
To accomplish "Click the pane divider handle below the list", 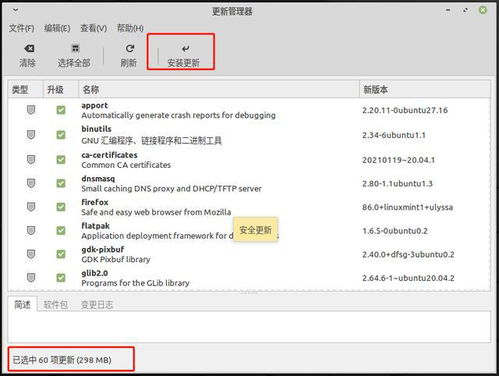I will [249, 292].
